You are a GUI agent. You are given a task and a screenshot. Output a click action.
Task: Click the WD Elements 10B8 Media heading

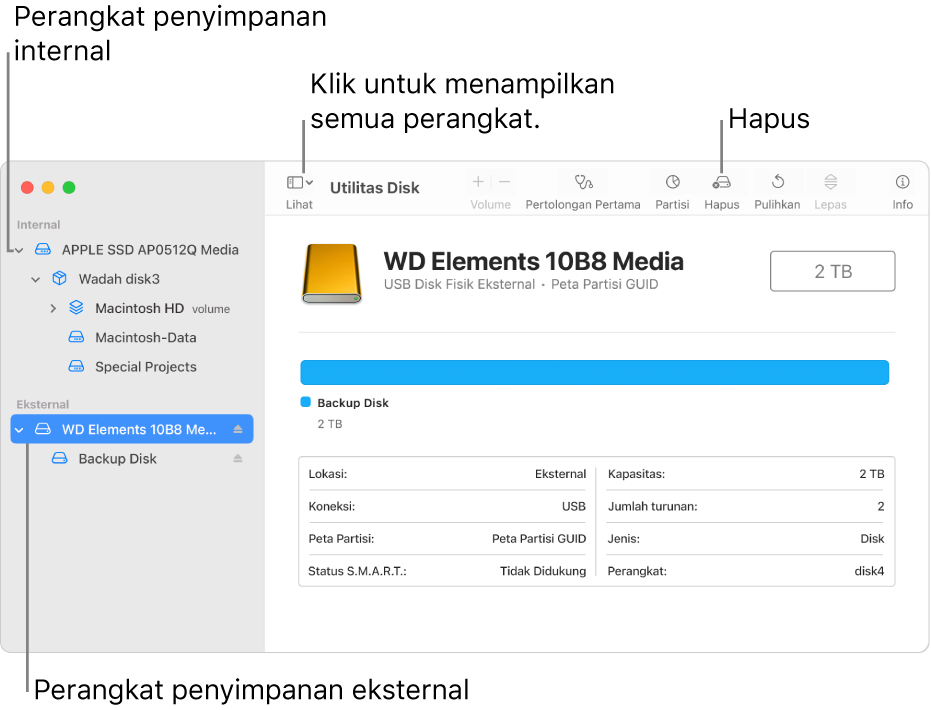[533, 261]
